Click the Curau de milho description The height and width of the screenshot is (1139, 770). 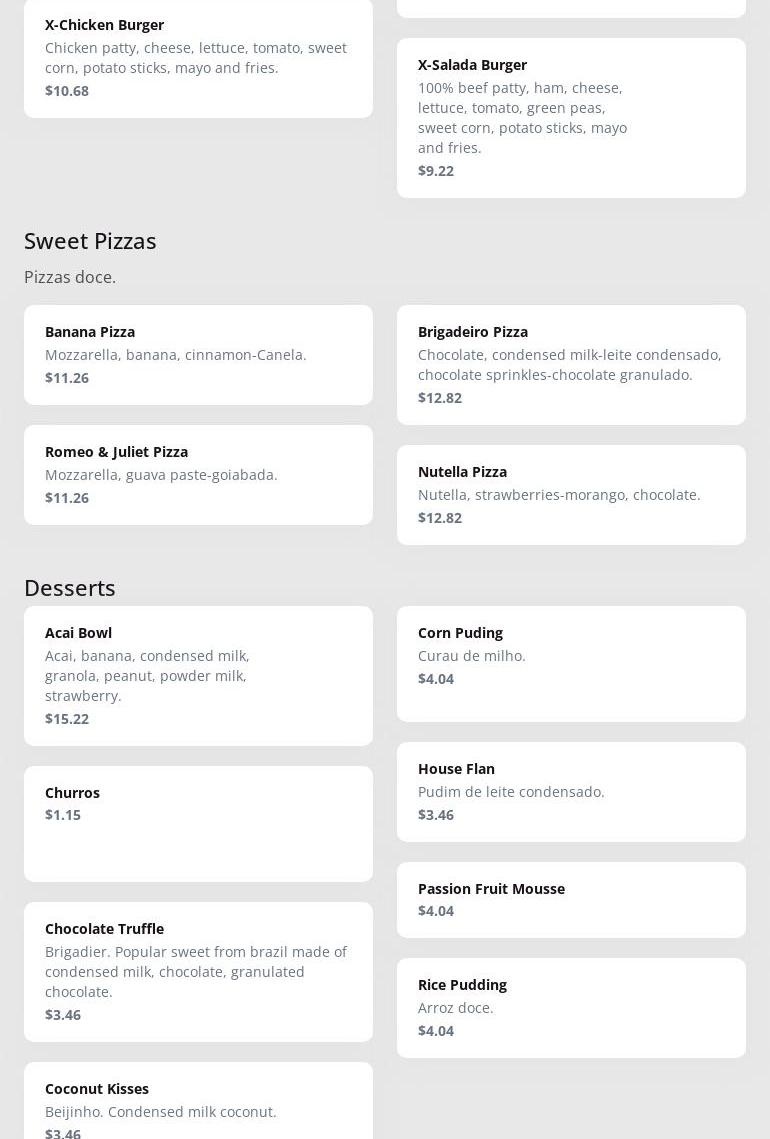click(472, 655)
